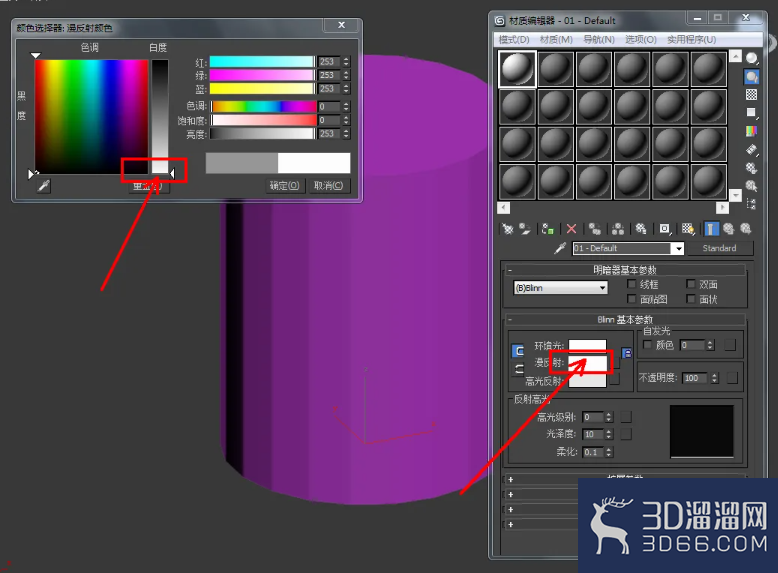Click the 取消(C) button

click(x=328, y=186)
